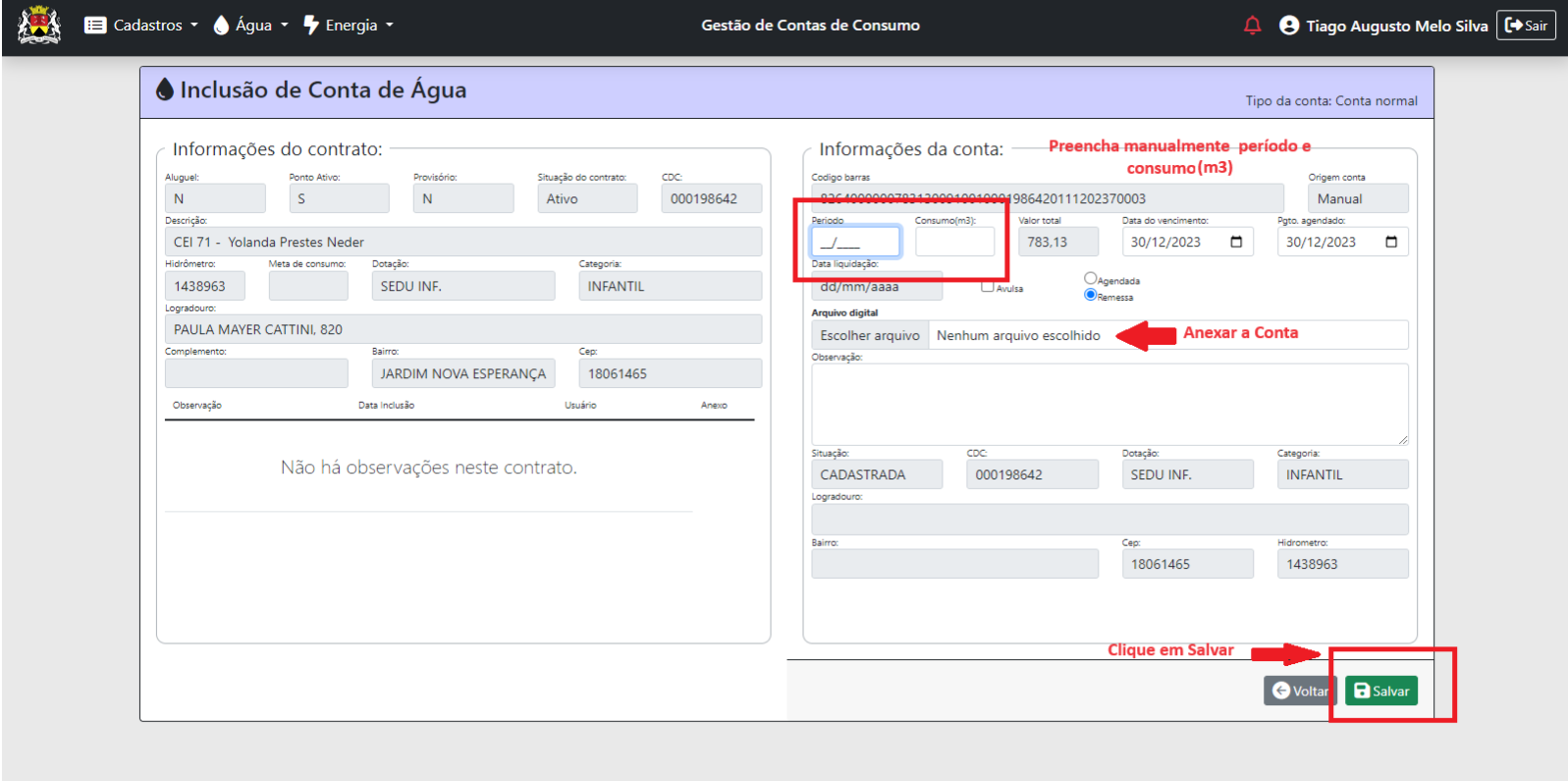
Task: Click the water drop icon in page title
Action: coord(165,89)
